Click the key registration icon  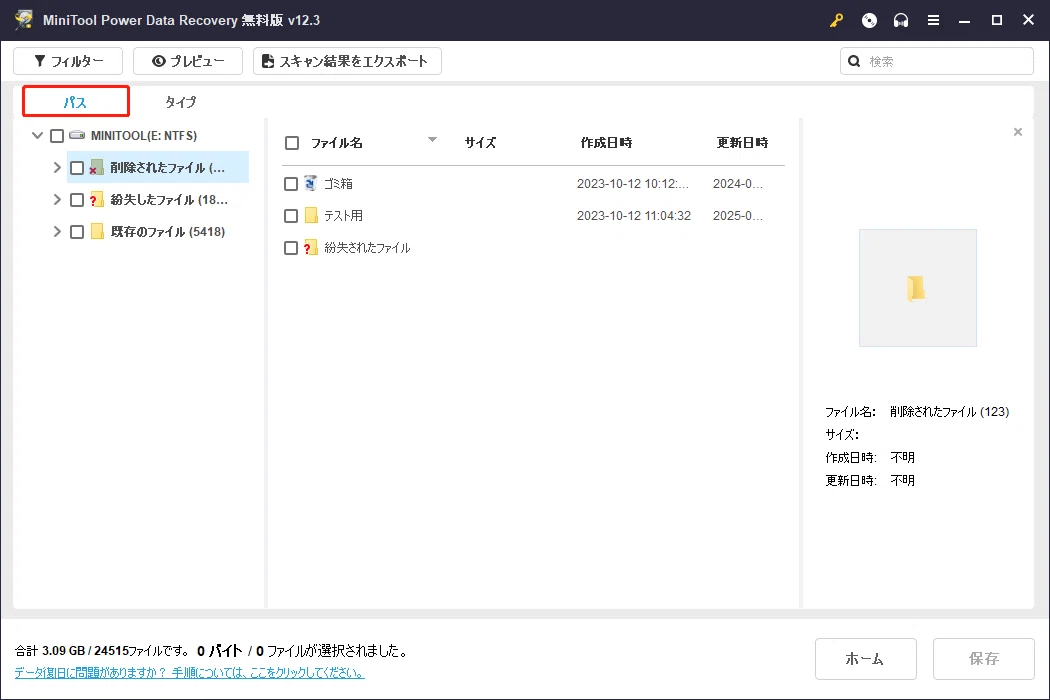[x=836, y=20]
